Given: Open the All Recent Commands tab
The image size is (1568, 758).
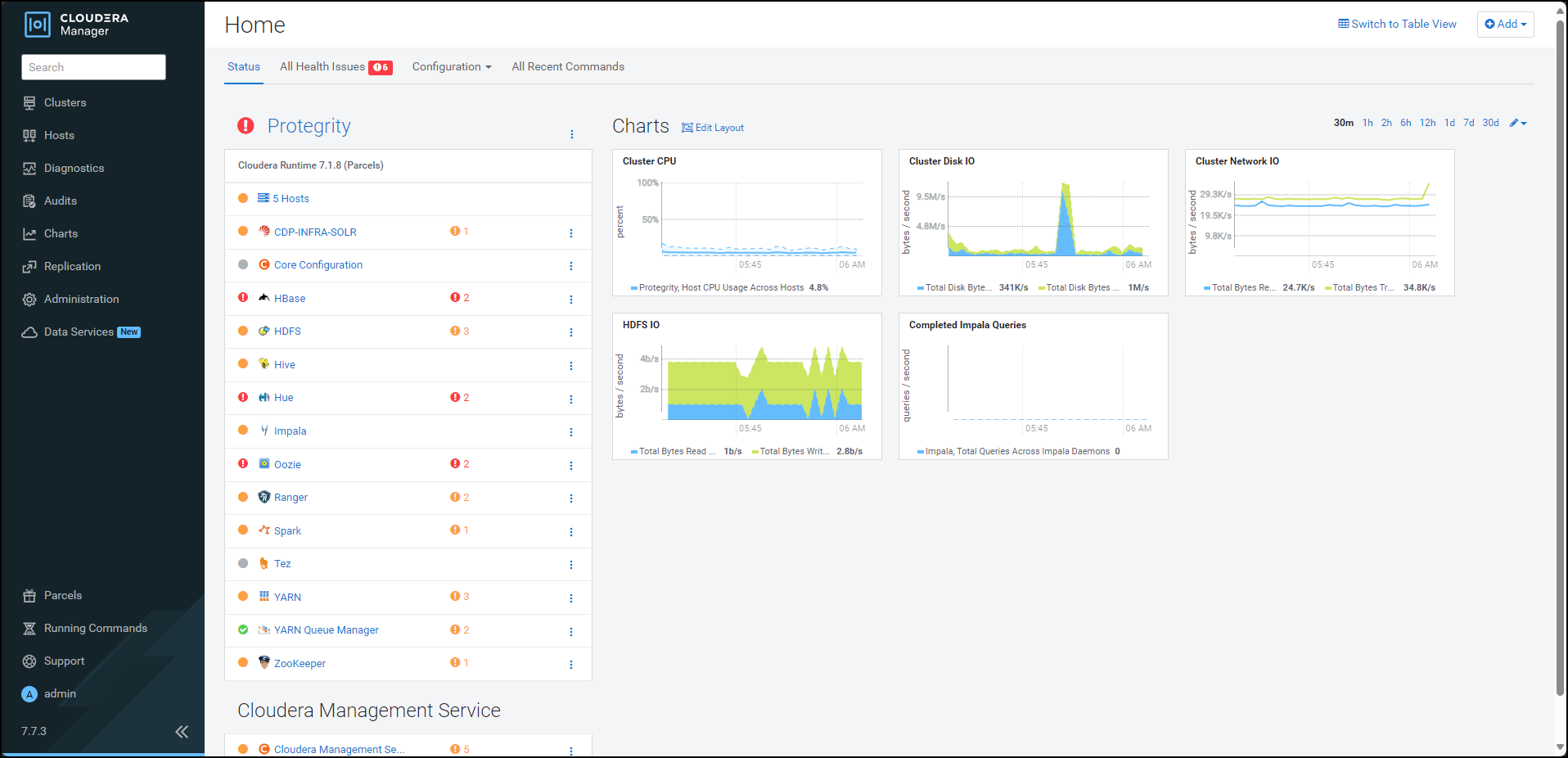Looking at the screenshot, I should [x=568, y=67].
